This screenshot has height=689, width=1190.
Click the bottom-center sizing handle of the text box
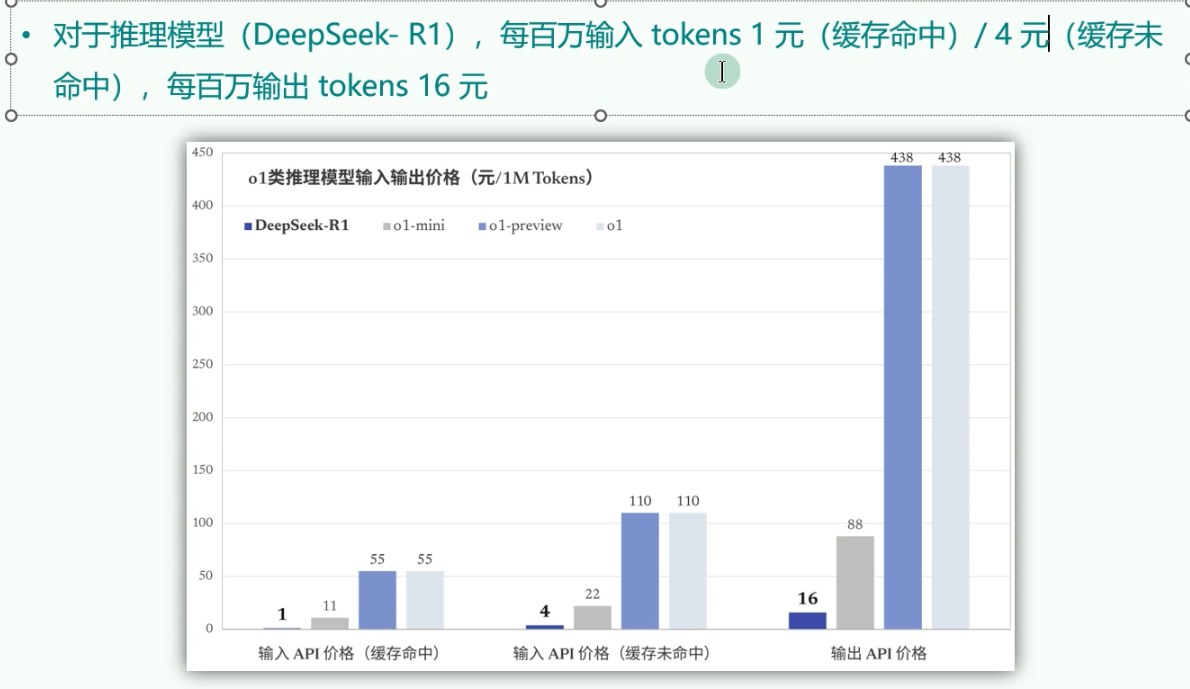point(600,115)
